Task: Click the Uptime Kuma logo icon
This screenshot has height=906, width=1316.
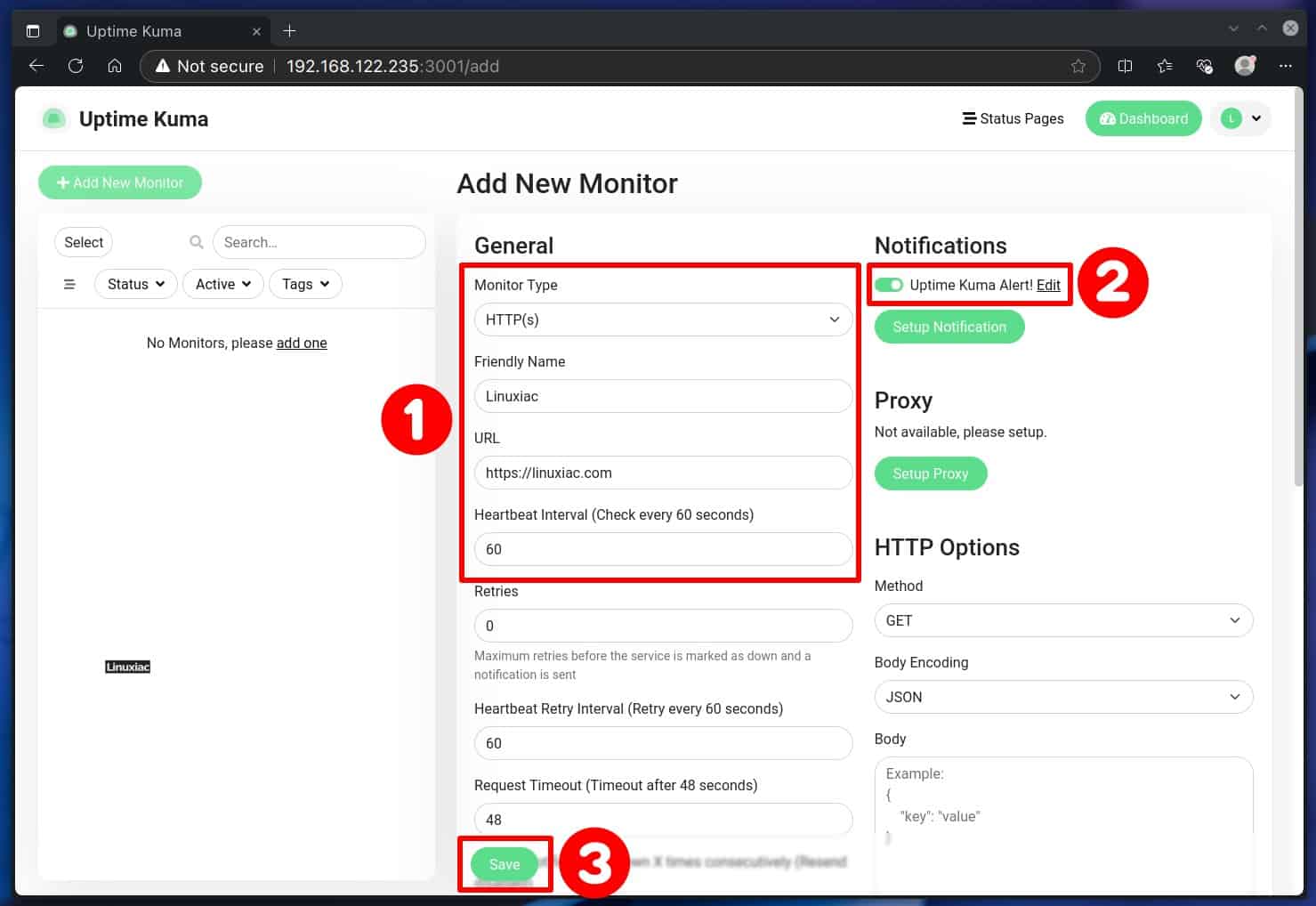Action: [54, 117]
